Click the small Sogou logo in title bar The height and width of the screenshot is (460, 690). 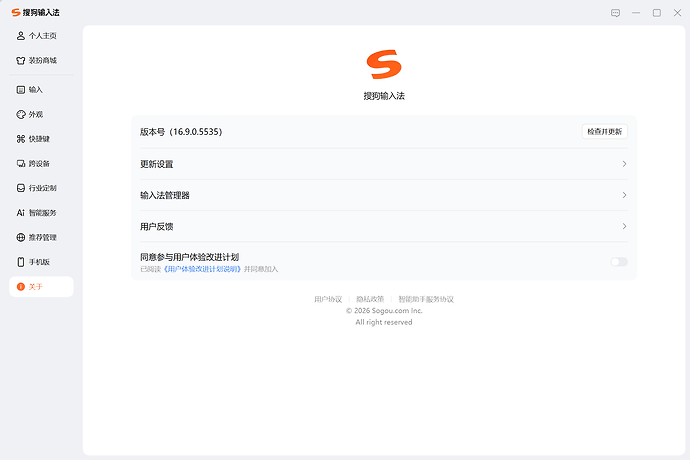click(16, 12)
